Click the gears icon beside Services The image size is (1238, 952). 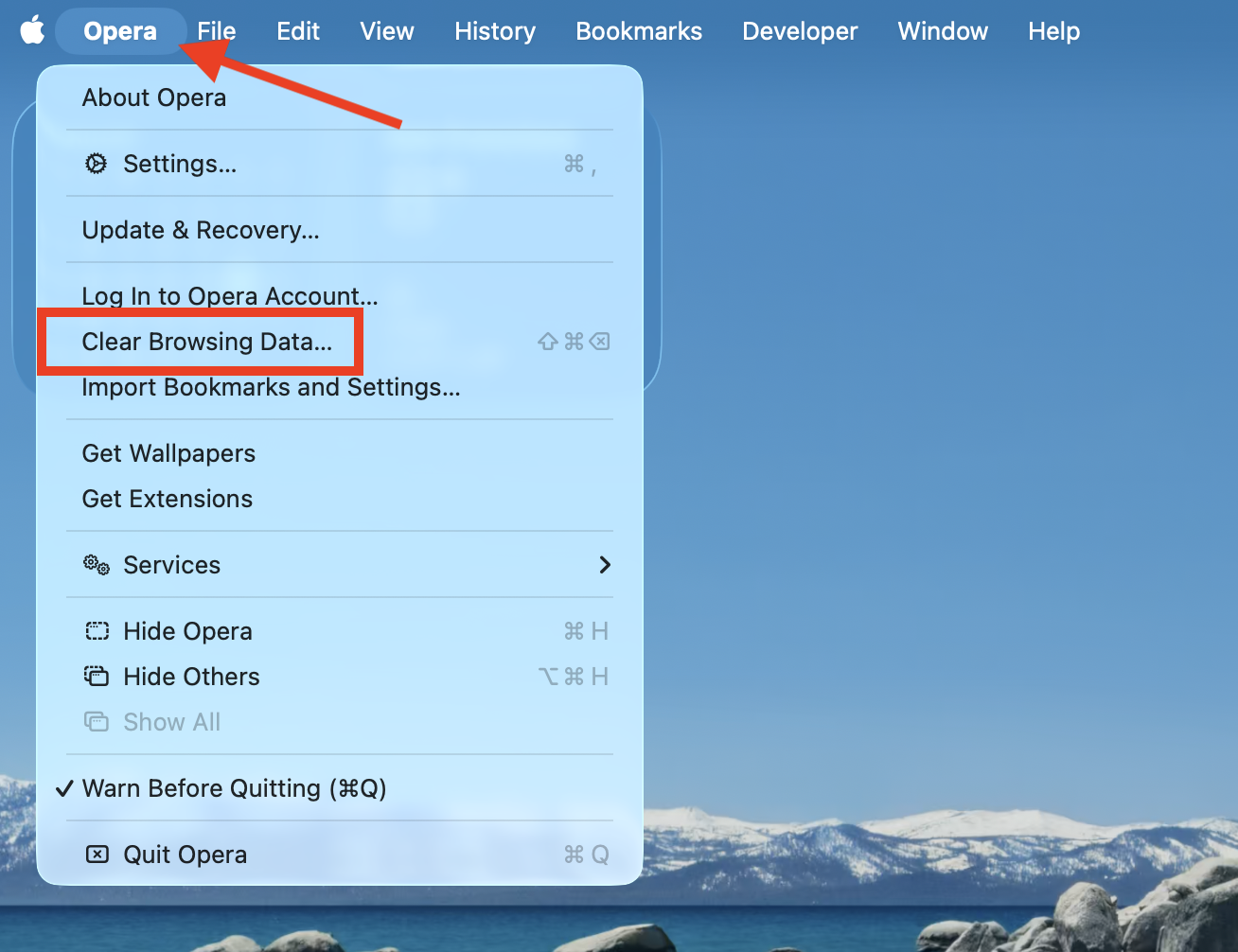click(96, 564)
